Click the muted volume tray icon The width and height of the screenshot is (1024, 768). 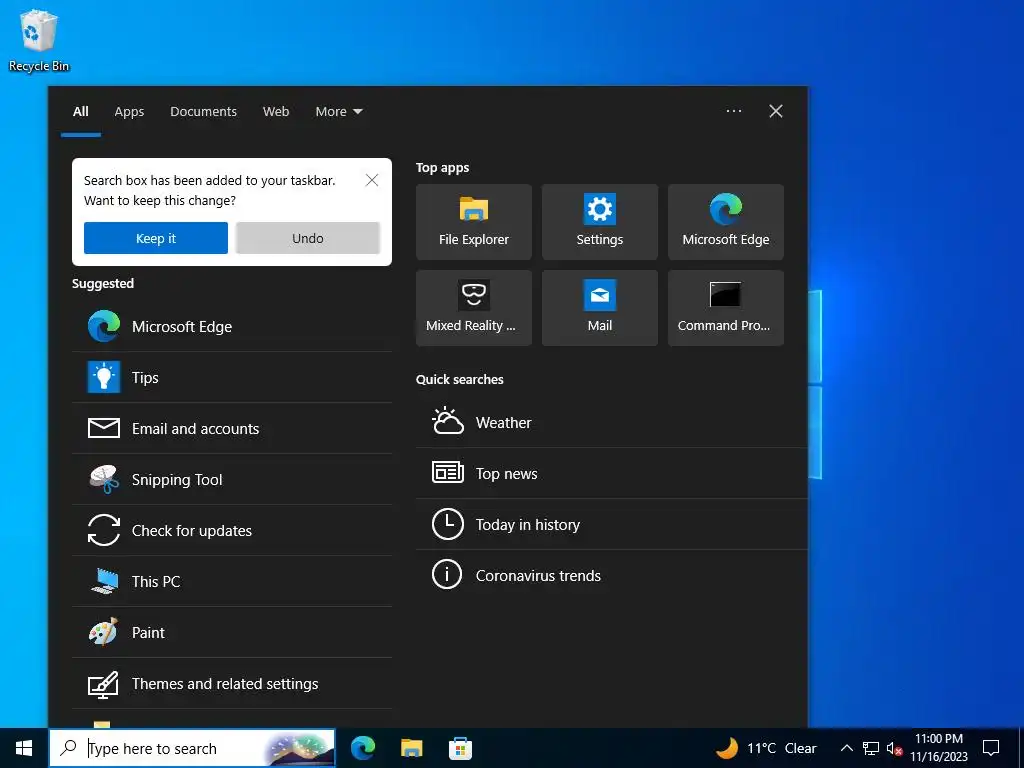coord(895,748)
